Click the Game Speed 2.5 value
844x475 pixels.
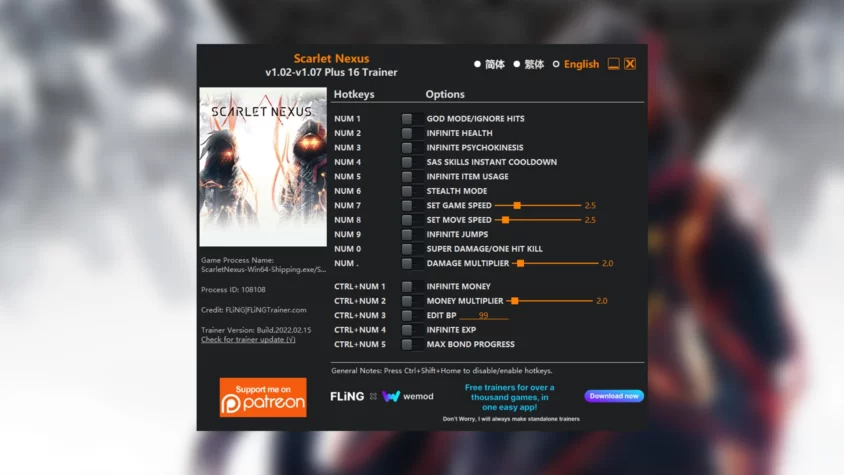[x=590, y=205]
